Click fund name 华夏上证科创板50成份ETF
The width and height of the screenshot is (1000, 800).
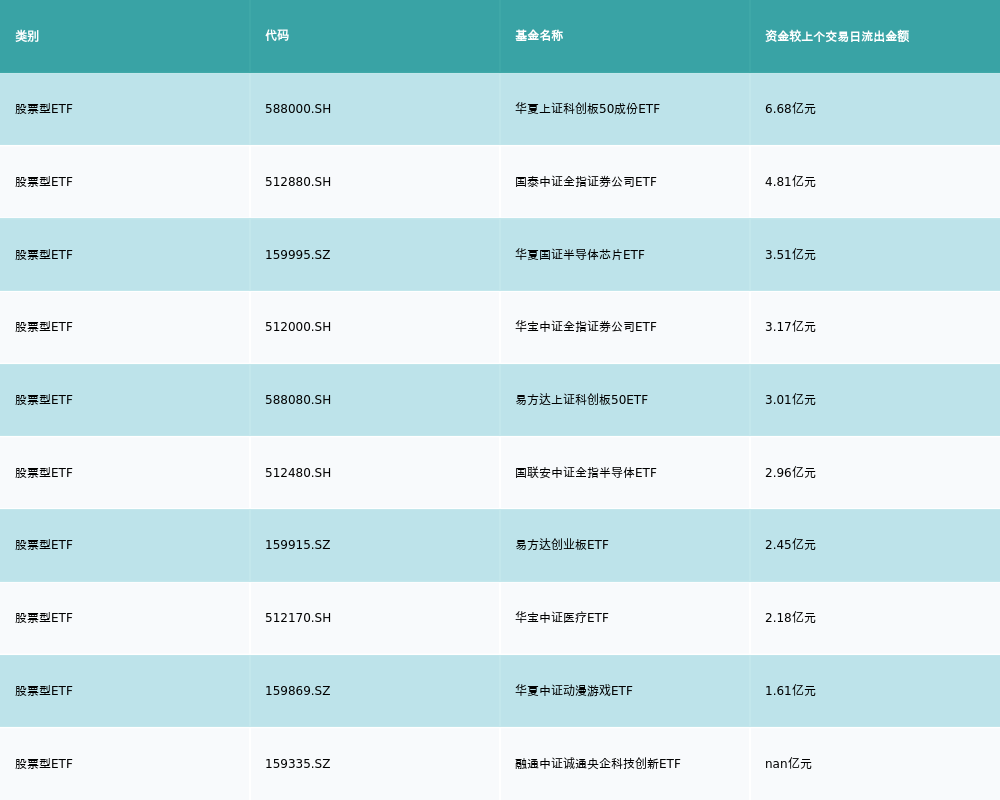tap(587, 109)
